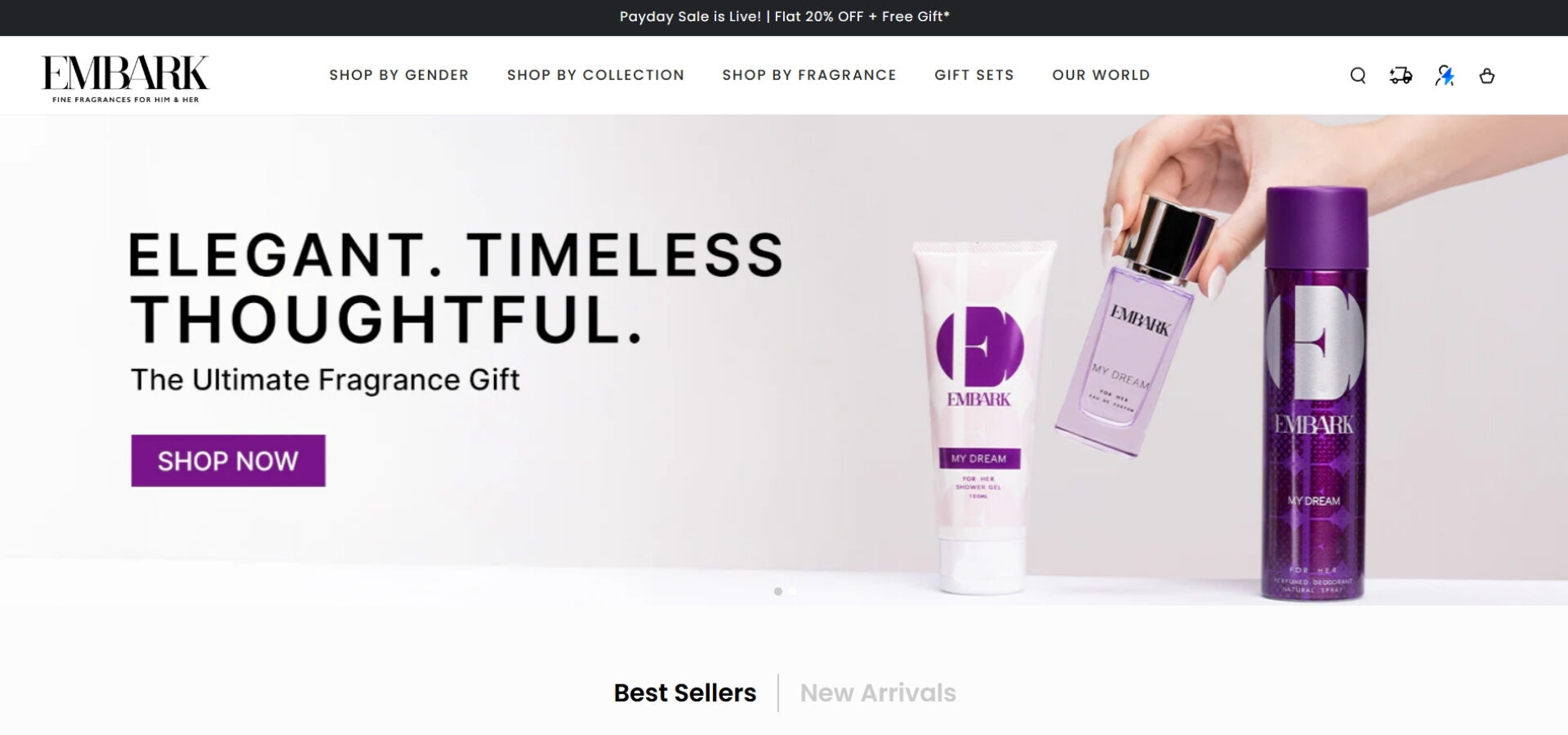Click the EMBARK logo to go home

[x=125, y=78]
